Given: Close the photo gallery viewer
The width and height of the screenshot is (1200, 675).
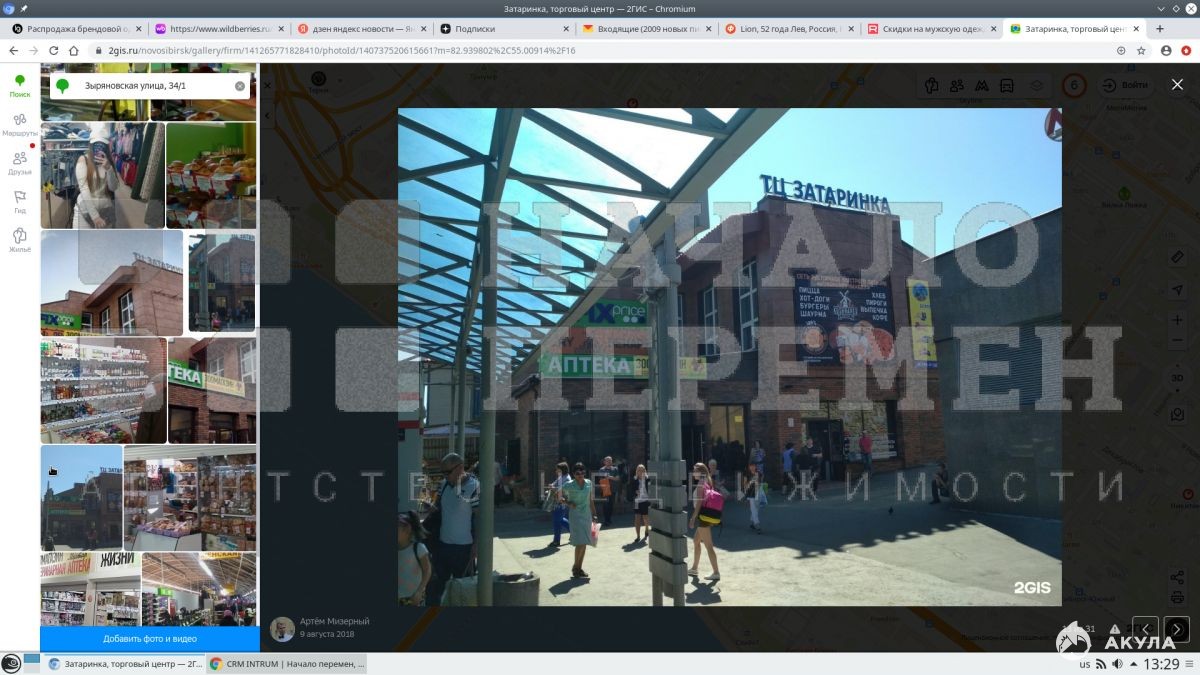Looking at the screenshot, I should tap(1177, 85).
